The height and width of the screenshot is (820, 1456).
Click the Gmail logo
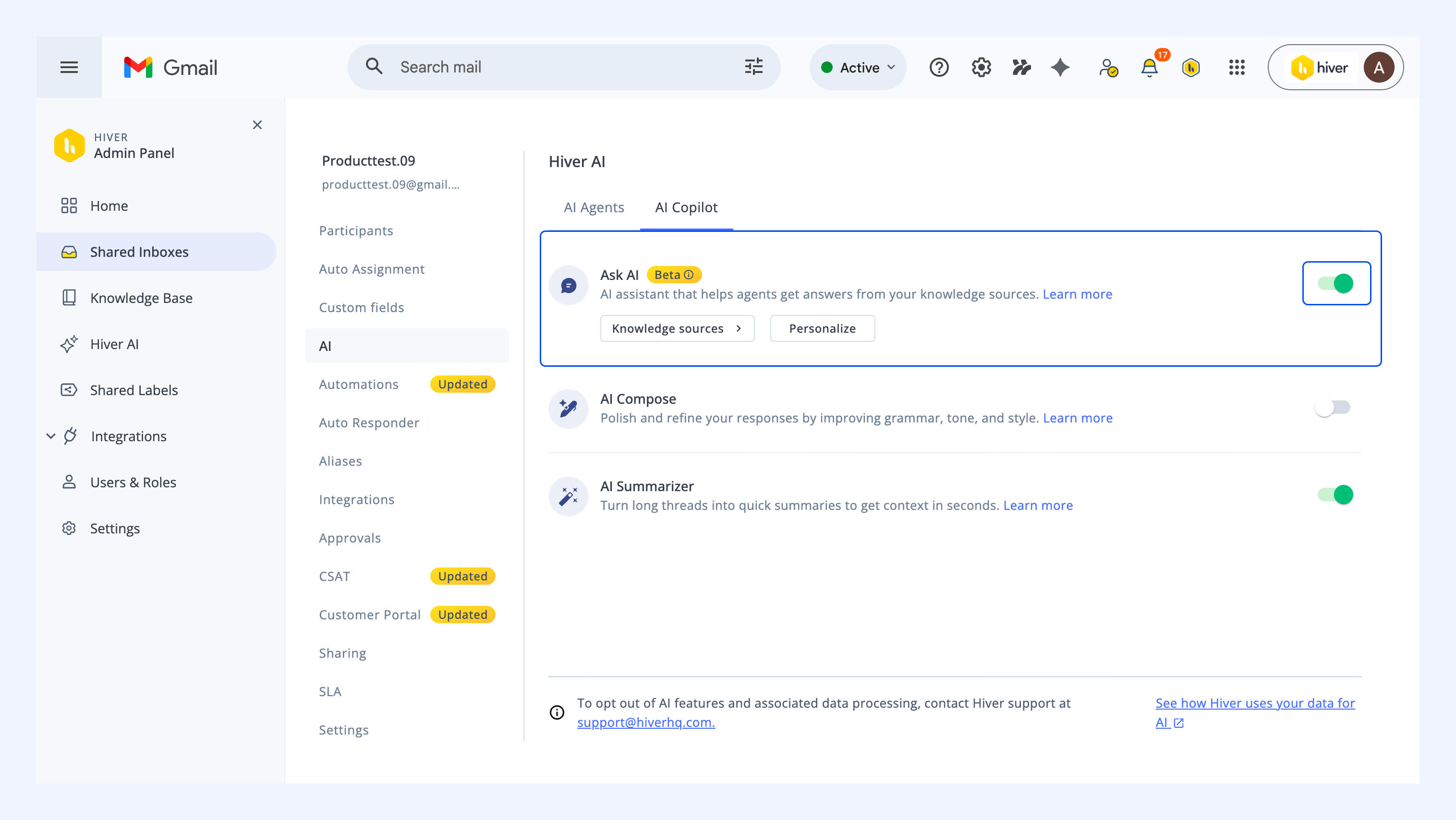pyautogui.click(x=170, y=67)
